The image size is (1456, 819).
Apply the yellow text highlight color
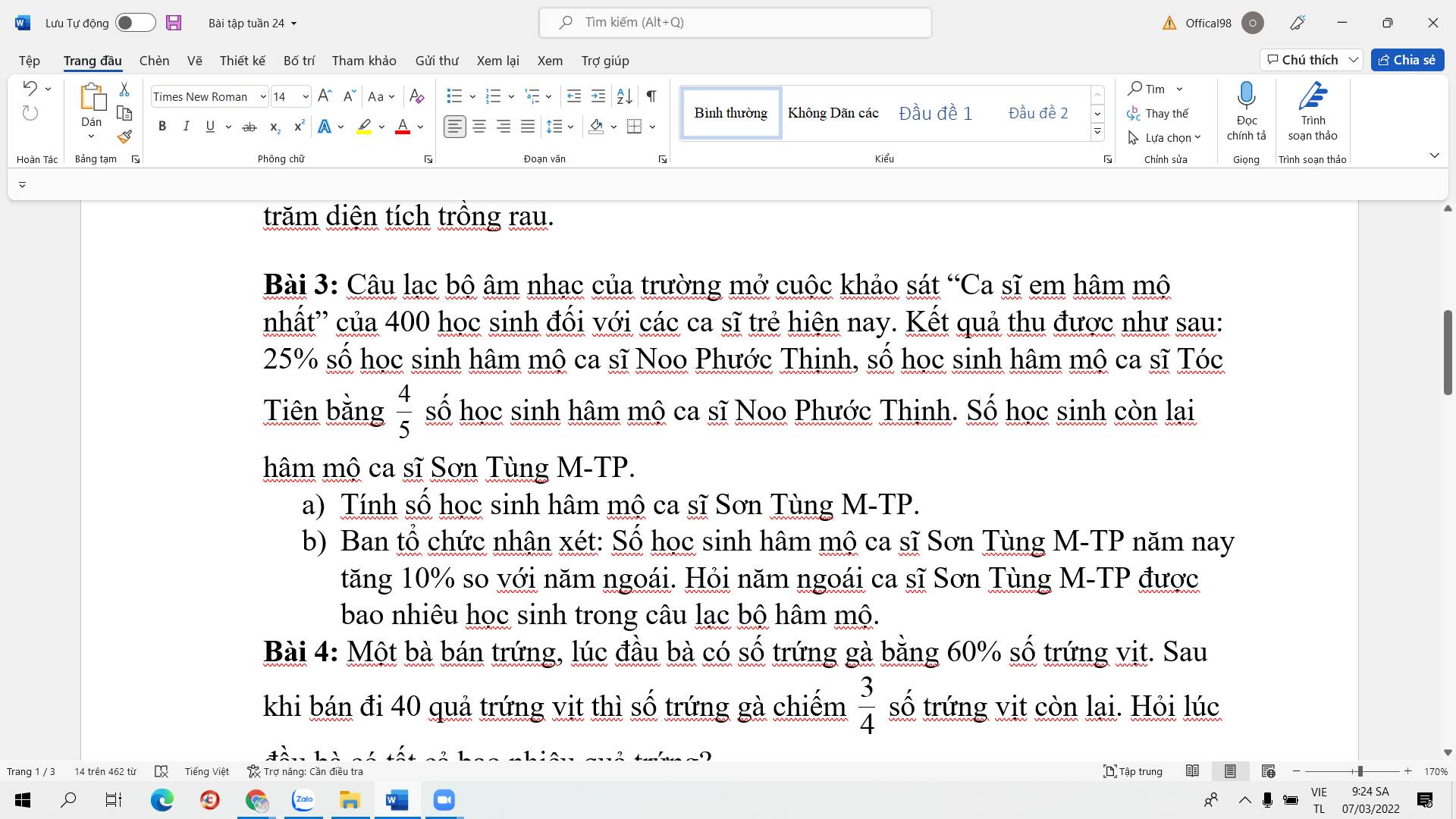coord(364,127)
